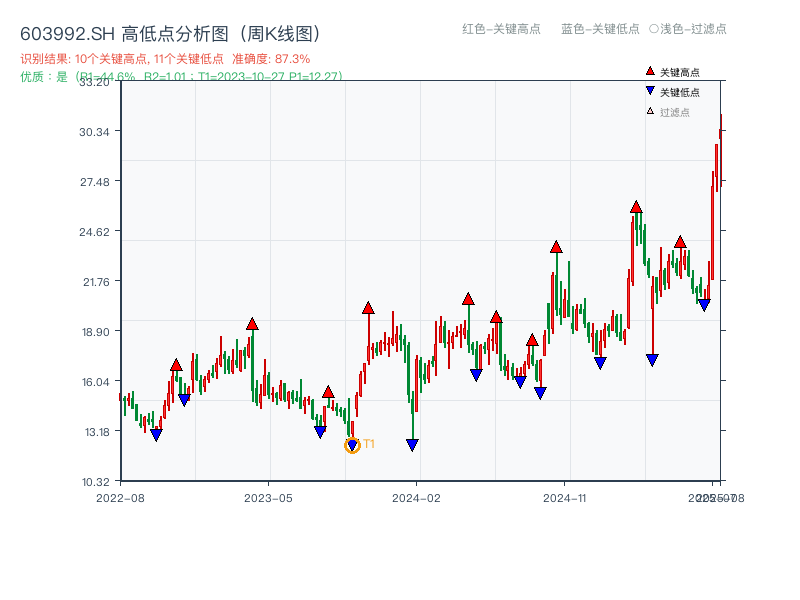Click the greyed legend text 过滤点 inside the chart
This screenshot has height=600, width=800.
click(674, 112)
